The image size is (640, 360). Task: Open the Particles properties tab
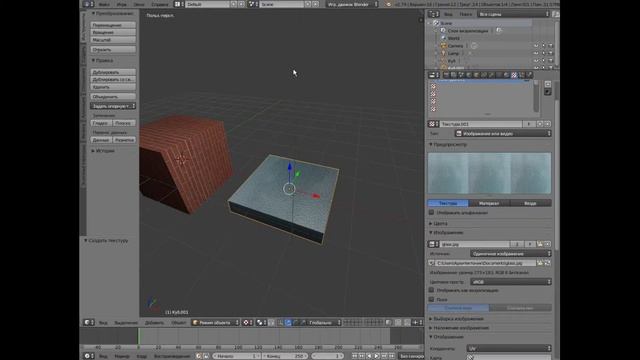click(x=522, y=75)
